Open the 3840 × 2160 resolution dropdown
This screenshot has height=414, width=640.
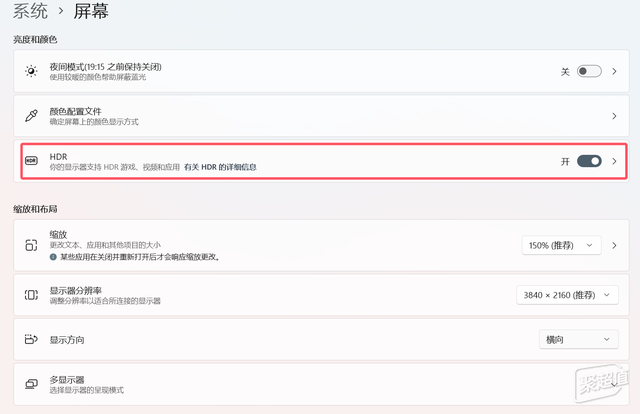coord(567,295)
